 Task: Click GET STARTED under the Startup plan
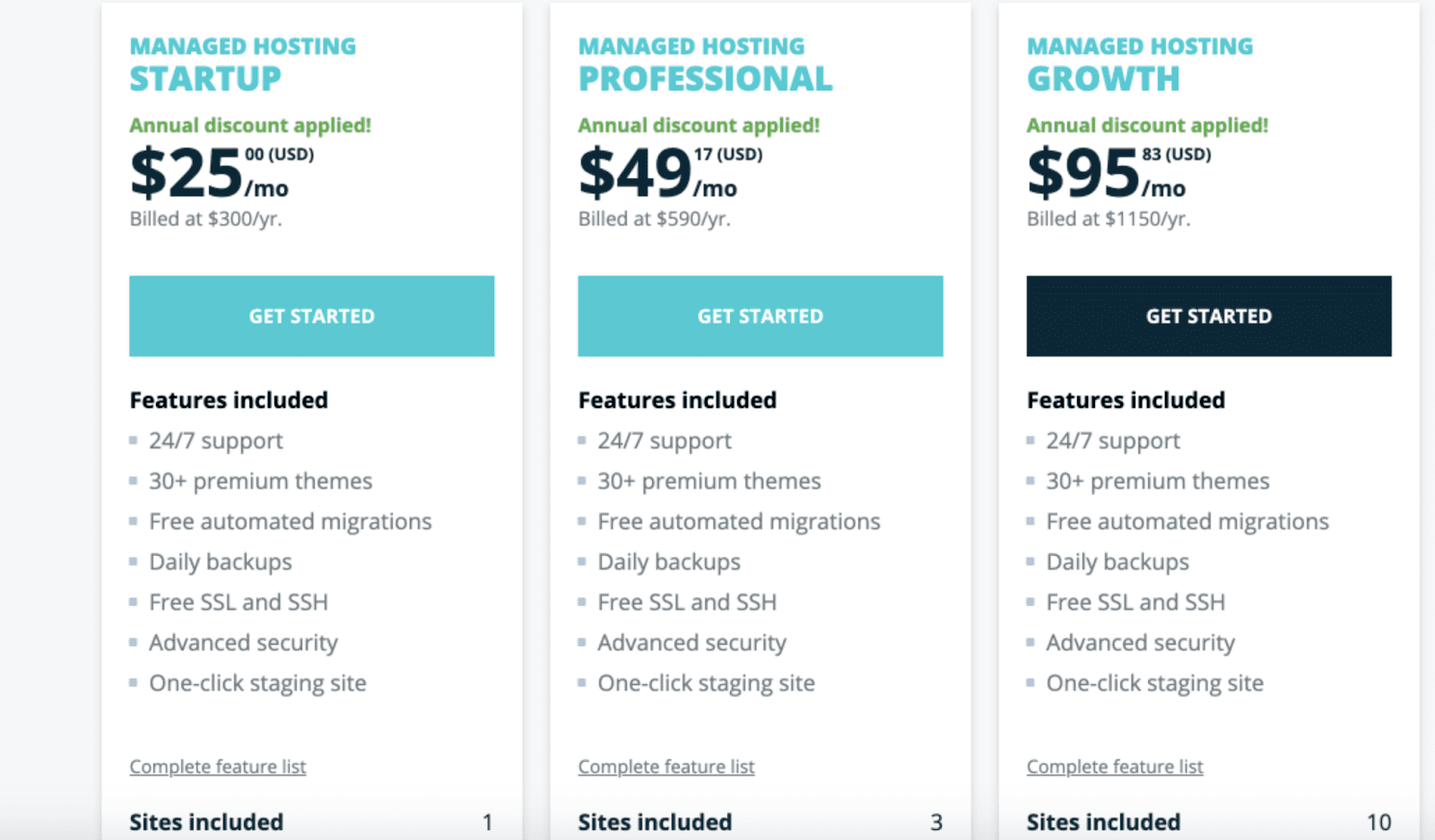pos(311,316)
